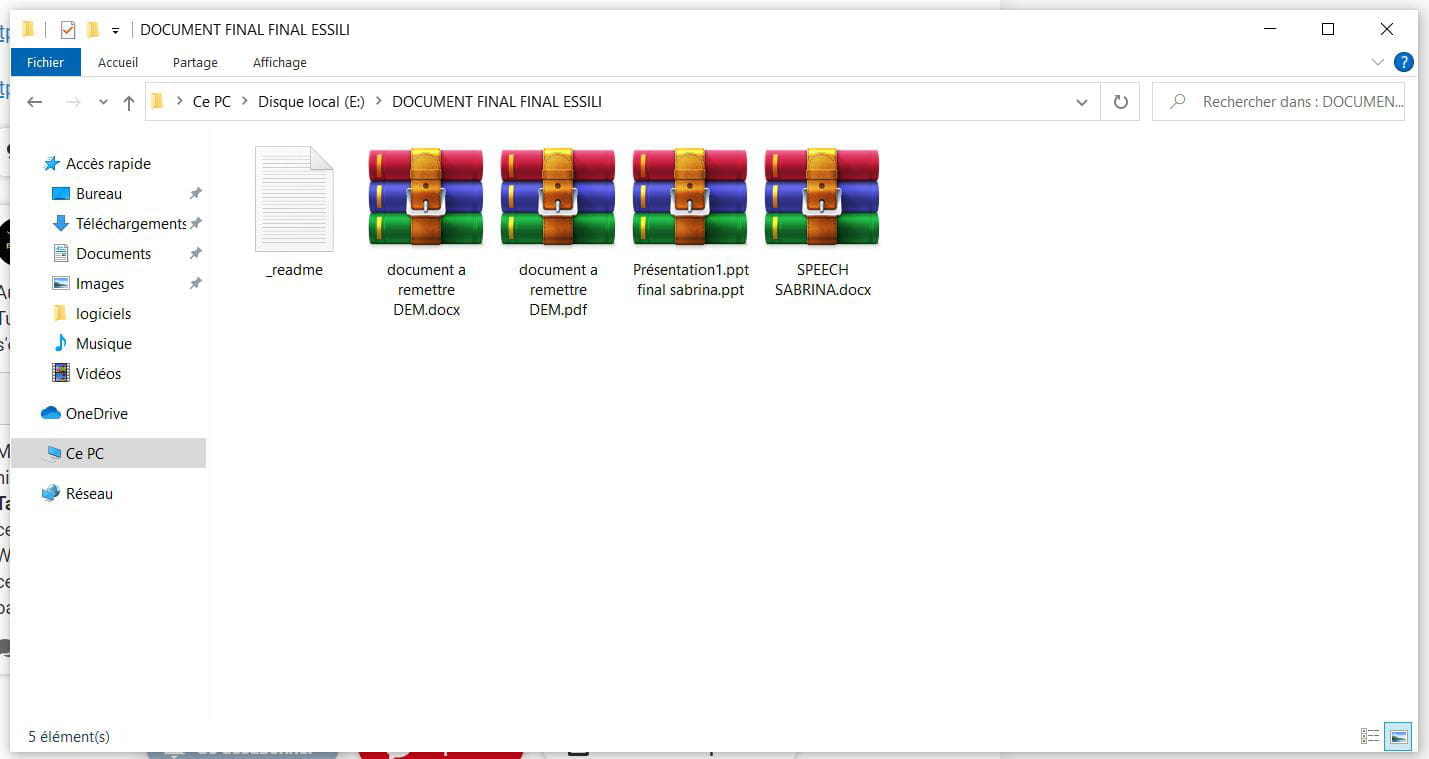Image resolution: width=1429 pixels, height=759 pixels.
Task: Click DOCUMENT FINAL FINAL ESSILI breadcrumb
Action: point(496,102)
